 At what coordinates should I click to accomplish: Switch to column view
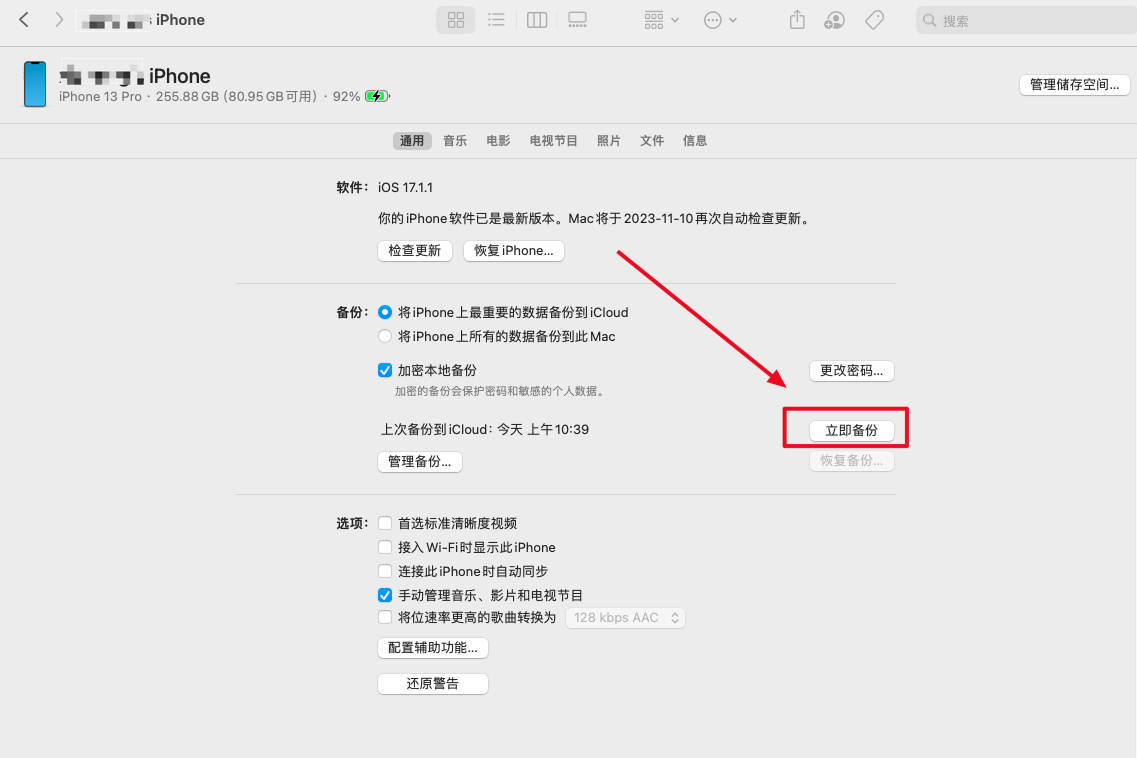pos(537,20)
